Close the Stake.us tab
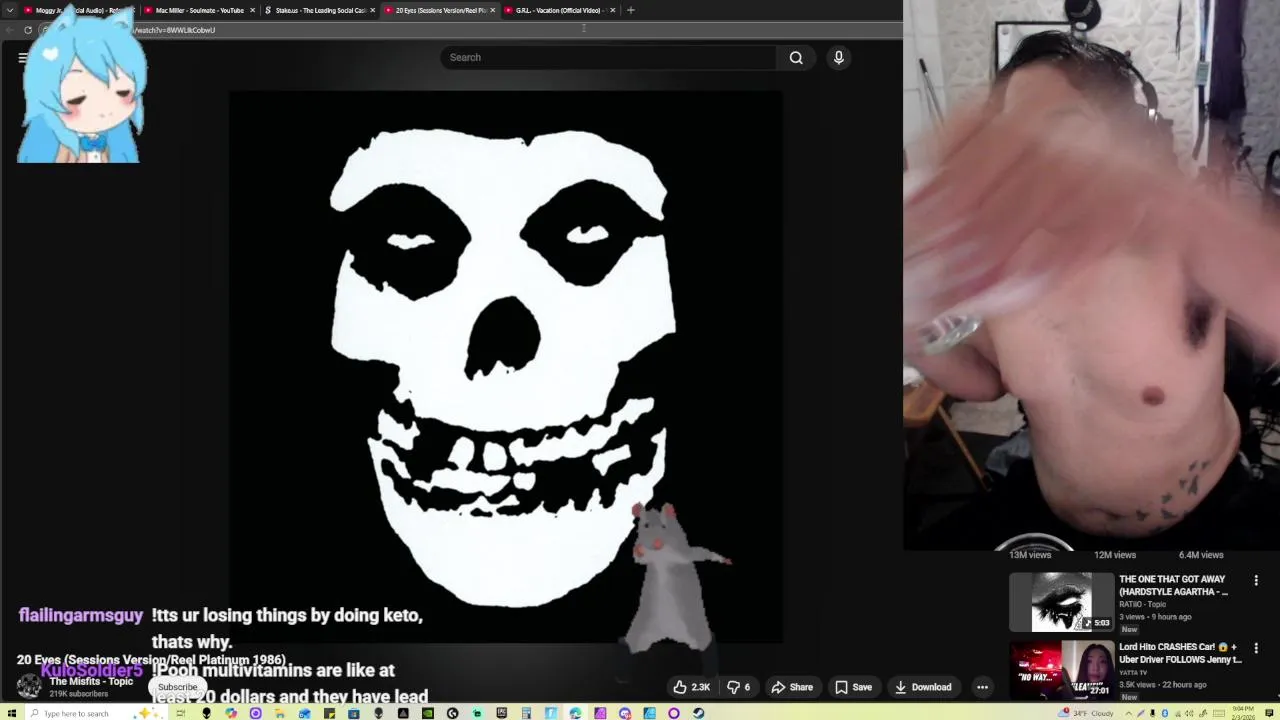This screenshot has height=720, width=1280. (x=372, y=10)
